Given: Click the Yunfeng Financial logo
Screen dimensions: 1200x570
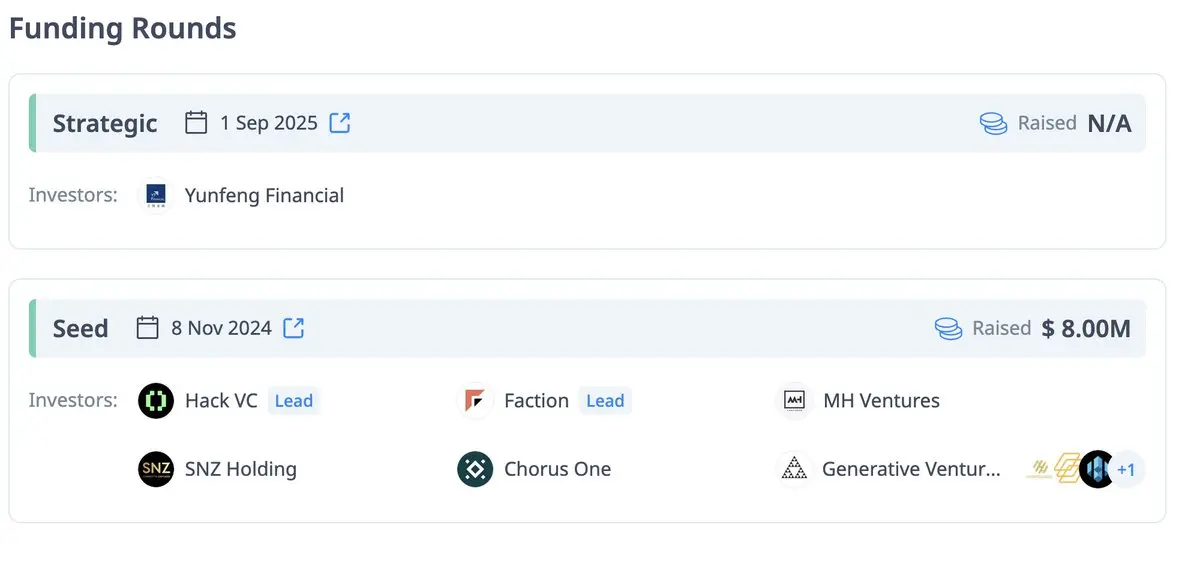Looking at the screenshot, I should (156, 195).
